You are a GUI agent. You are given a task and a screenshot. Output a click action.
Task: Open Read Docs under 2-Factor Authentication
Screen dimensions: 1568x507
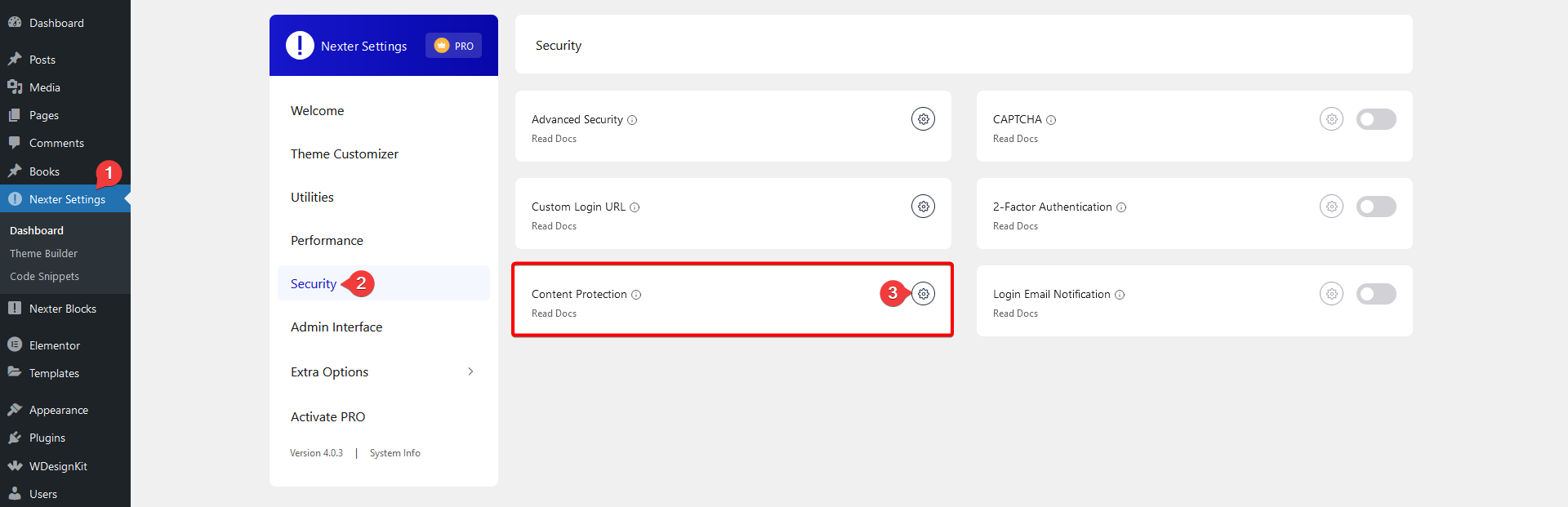(x=1015, y=226)
